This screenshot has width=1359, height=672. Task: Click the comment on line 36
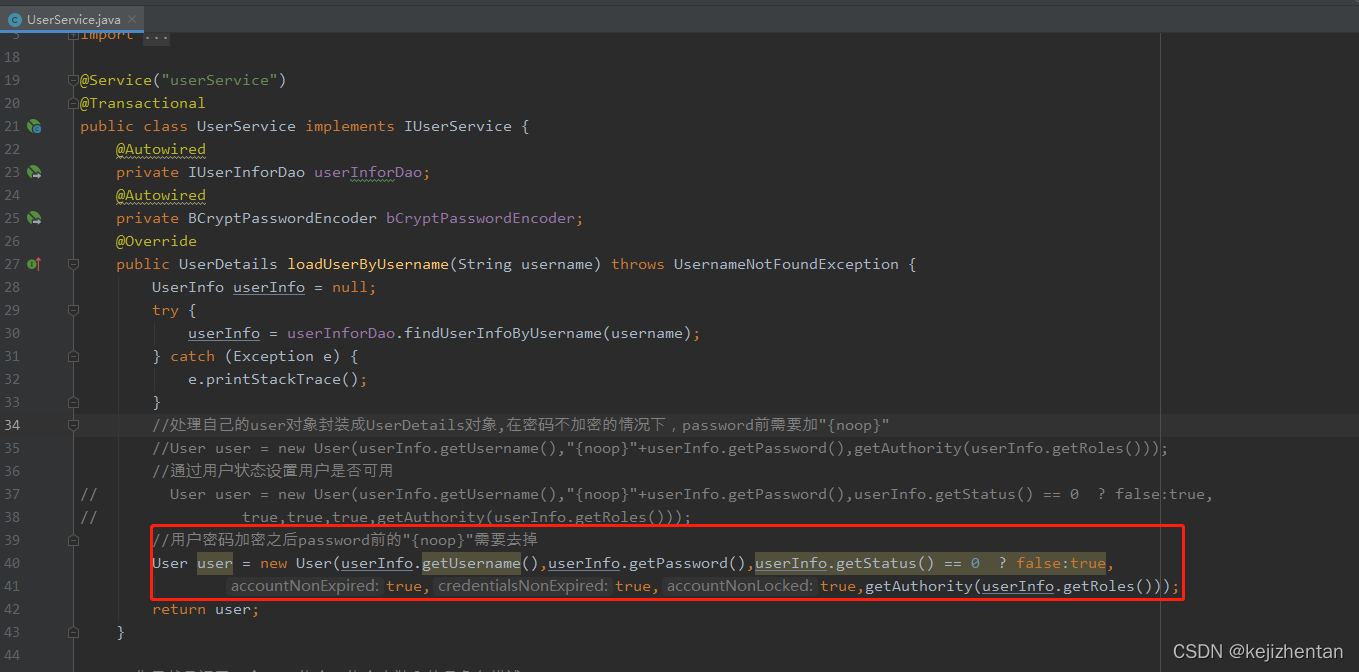(272, 471)
